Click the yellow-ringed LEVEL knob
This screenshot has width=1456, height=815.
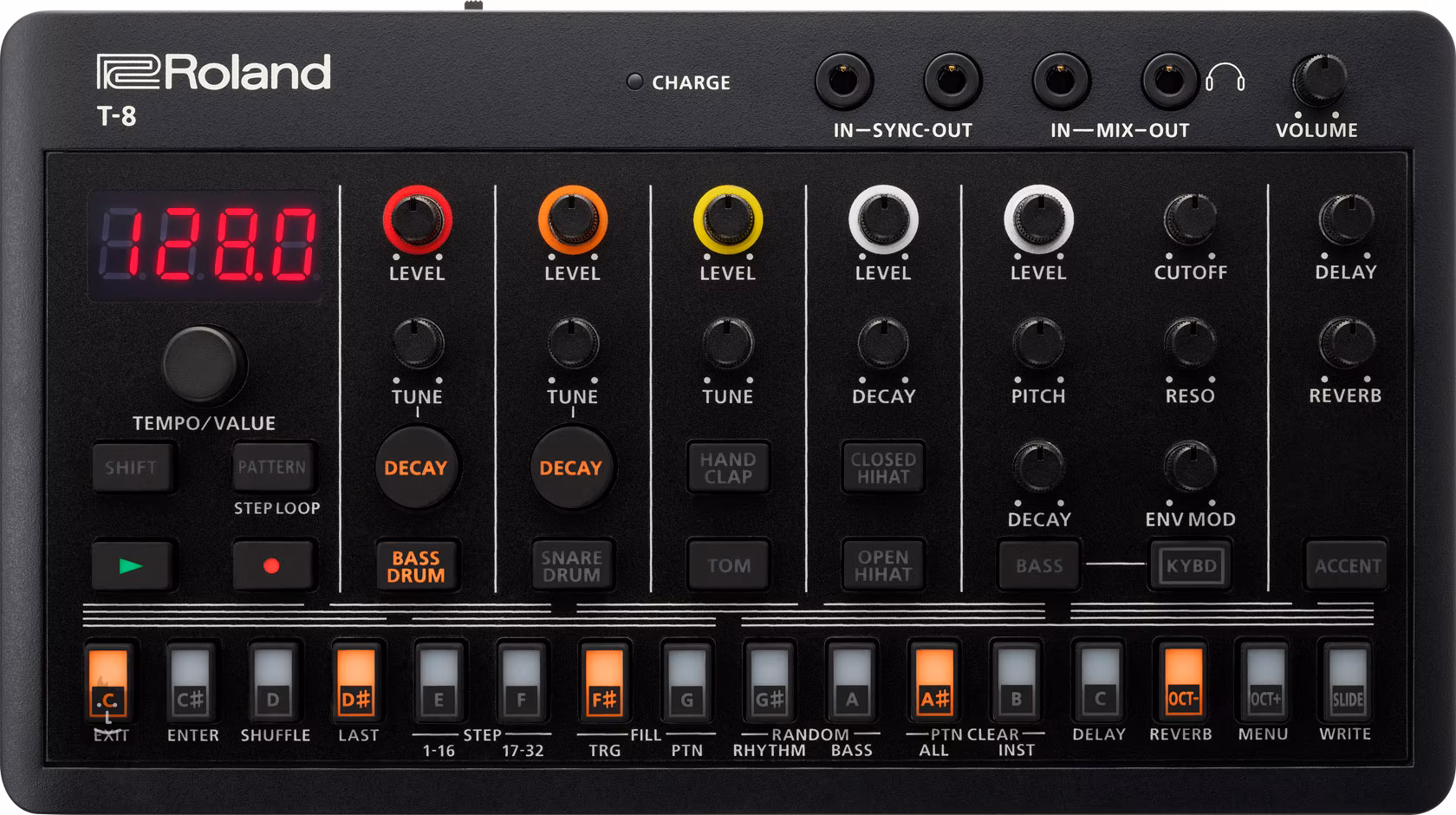(x=727, y=219)
